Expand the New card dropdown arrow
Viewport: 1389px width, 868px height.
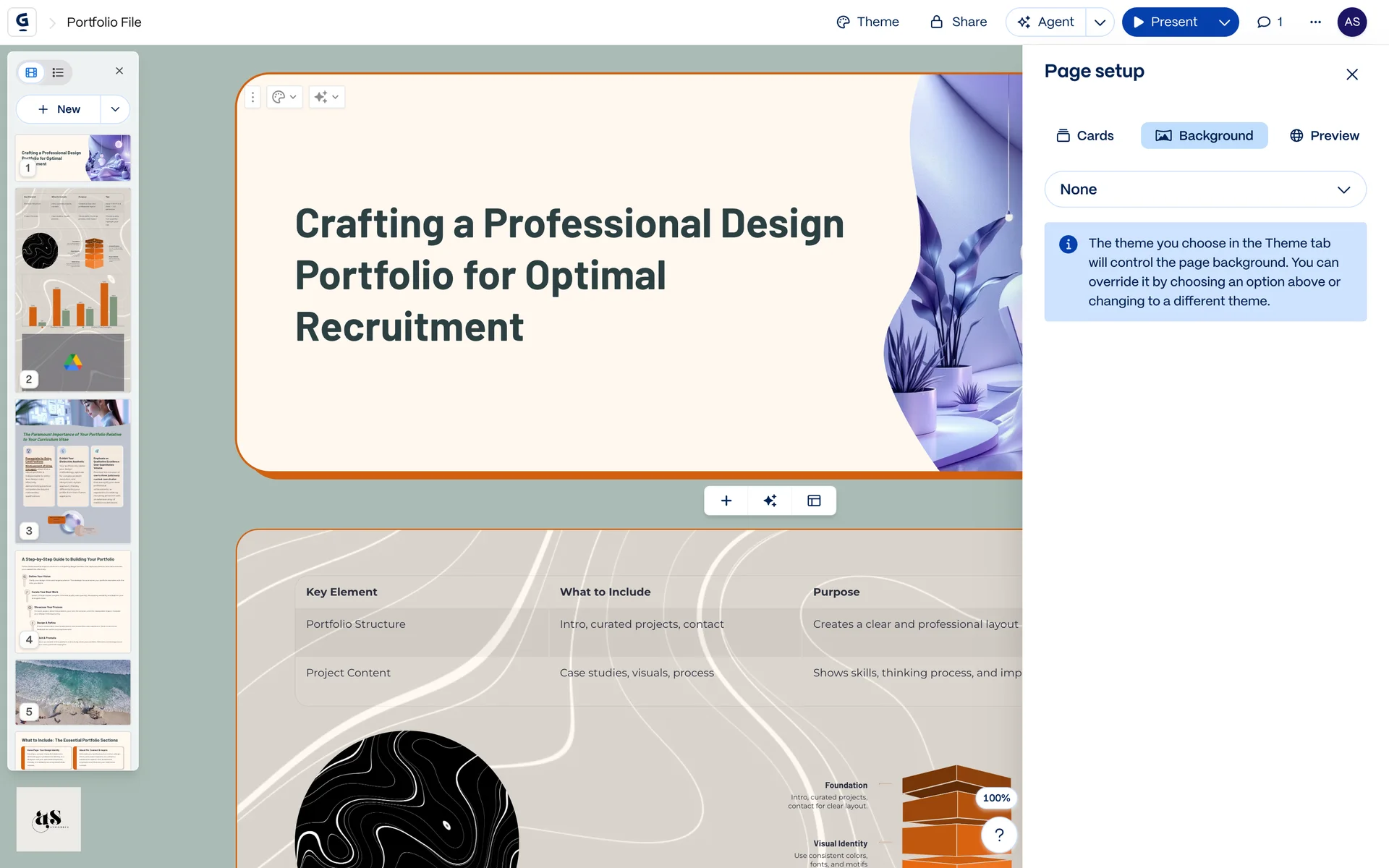115,109
